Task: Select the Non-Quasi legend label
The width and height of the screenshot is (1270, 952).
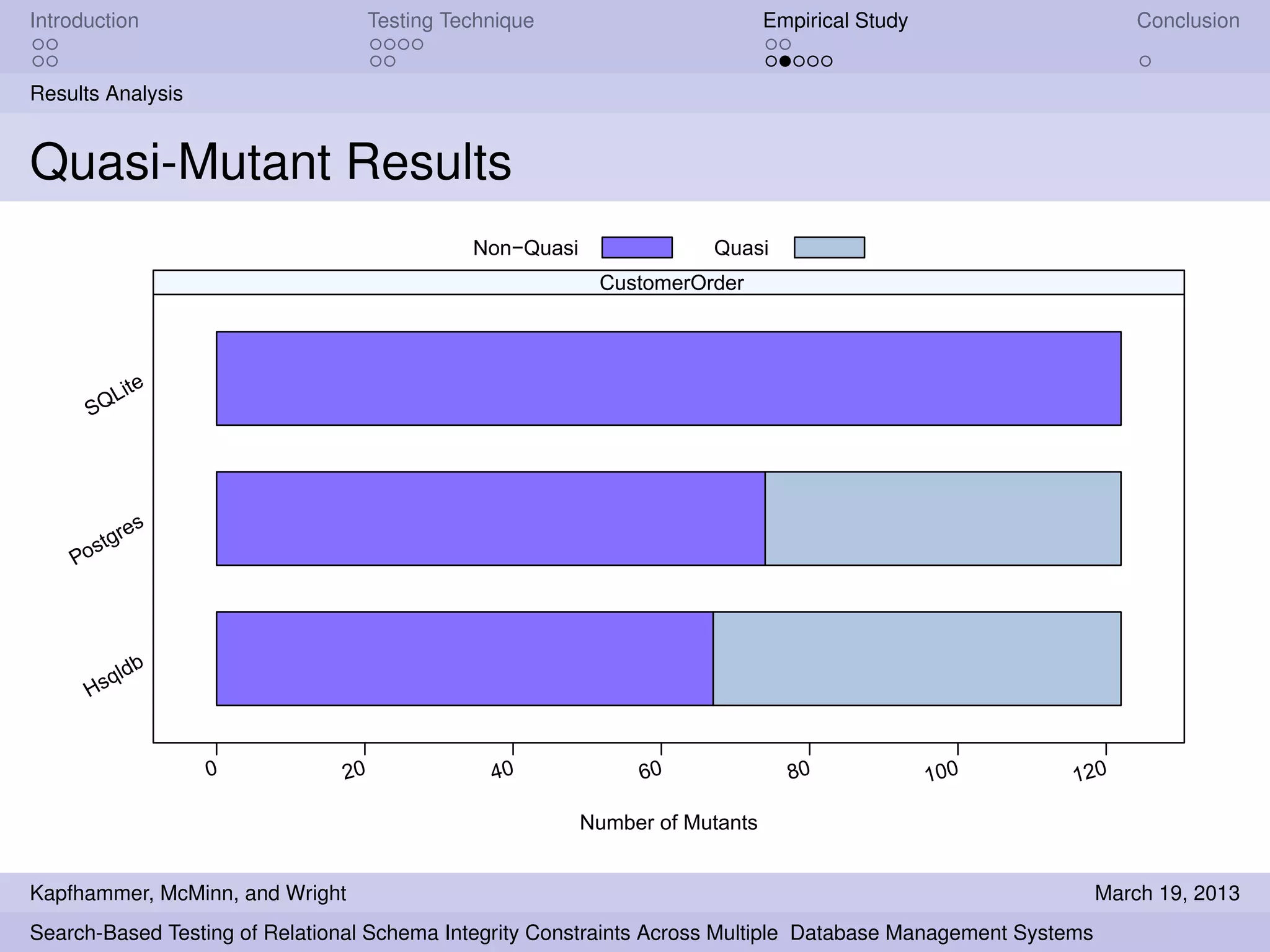Action: [x=525, y=248]
